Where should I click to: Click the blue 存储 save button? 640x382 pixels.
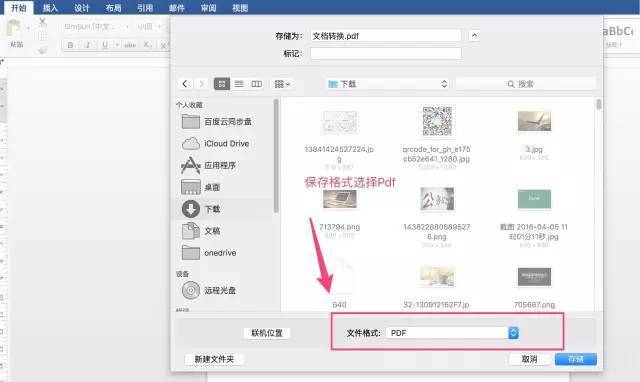click(x=576, y=359)
